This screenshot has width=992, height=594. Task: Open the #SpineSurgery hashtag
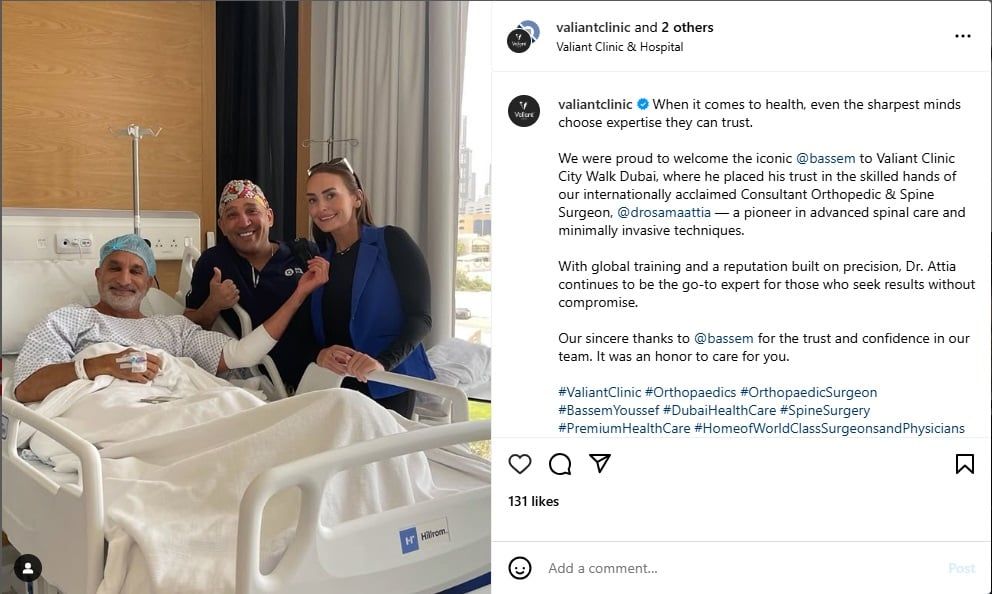824,410
